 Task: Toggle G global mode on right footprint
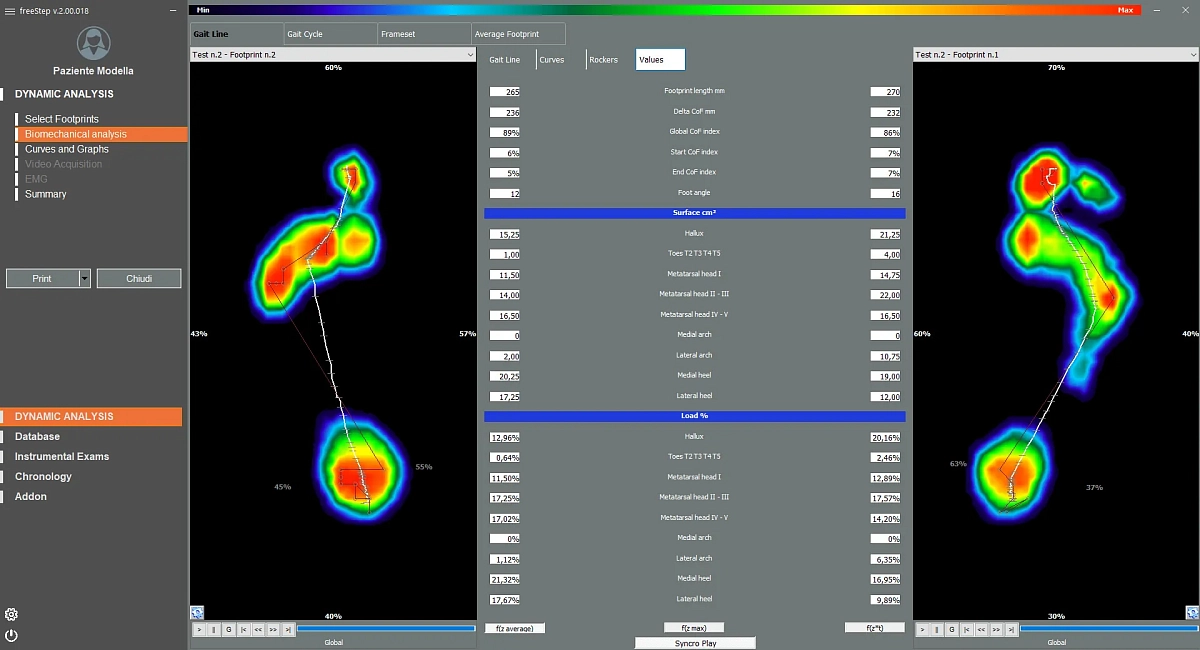(951, 629)
